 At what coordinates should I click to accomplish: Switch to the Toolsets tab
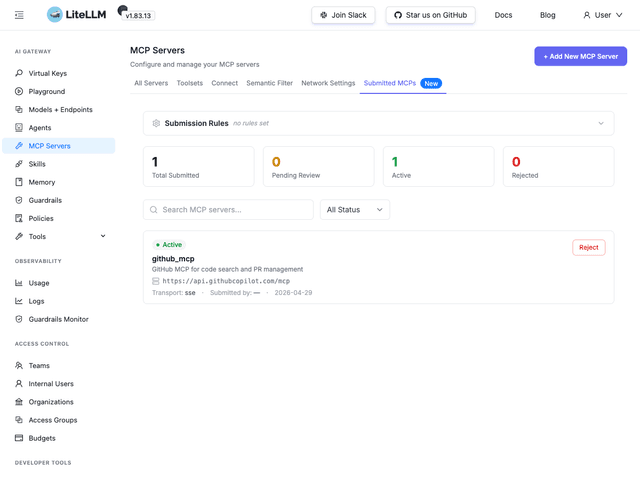190,83
